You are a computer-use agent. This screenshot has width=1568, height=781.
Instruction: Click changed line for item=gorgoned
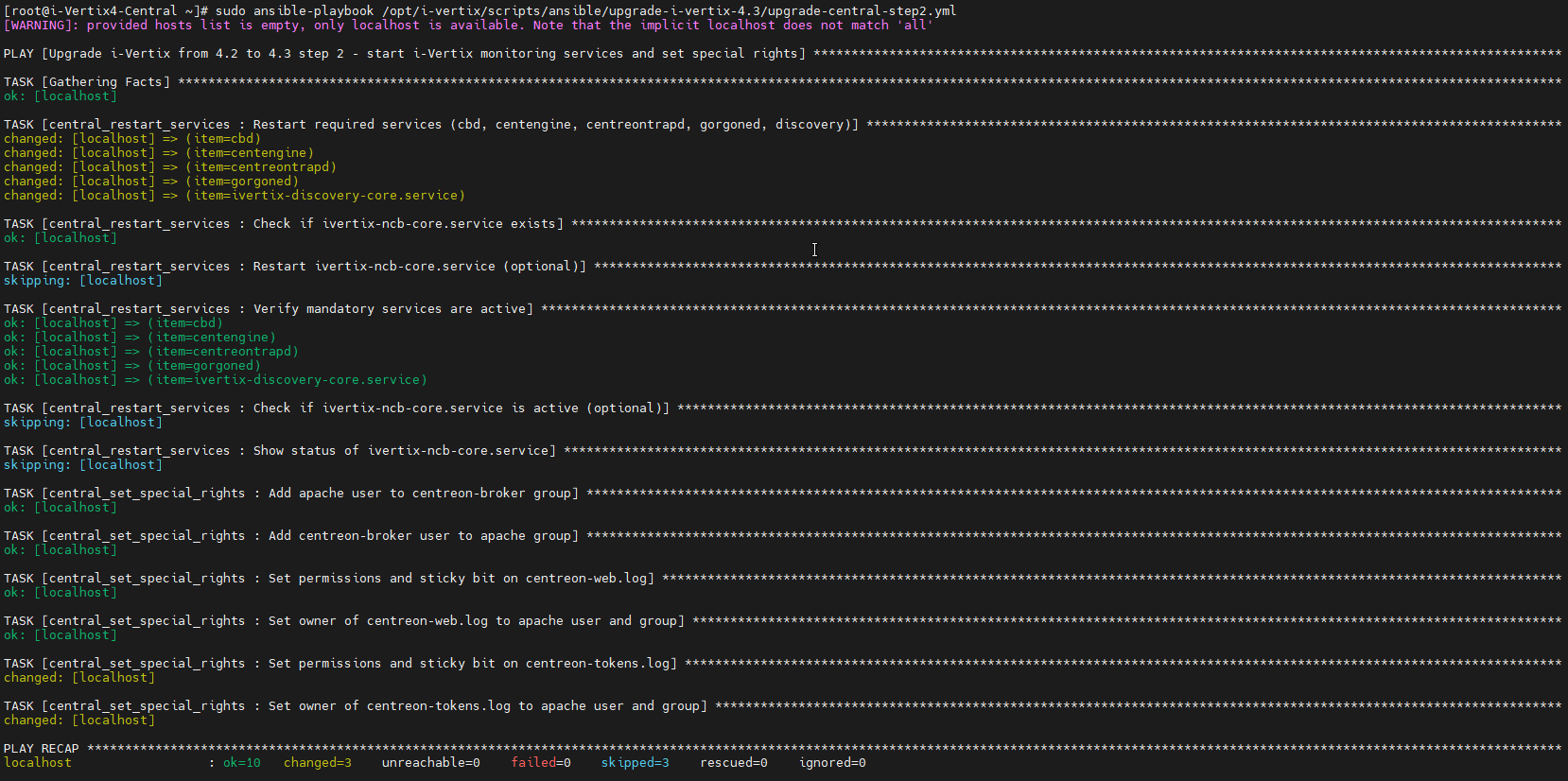(x=151, y=182)
